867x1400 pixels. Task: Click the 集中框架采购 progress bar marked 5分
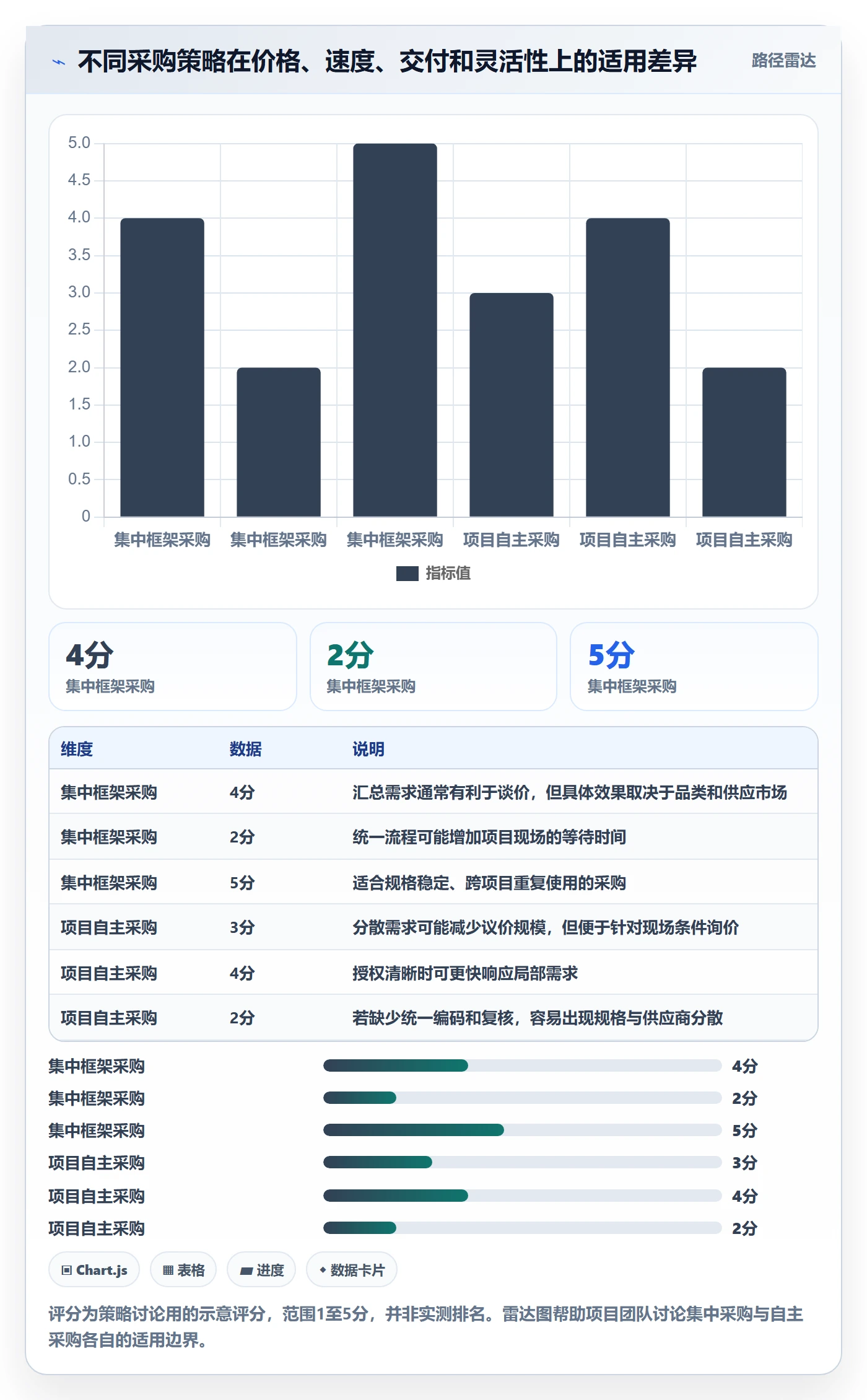[522, 1130]
